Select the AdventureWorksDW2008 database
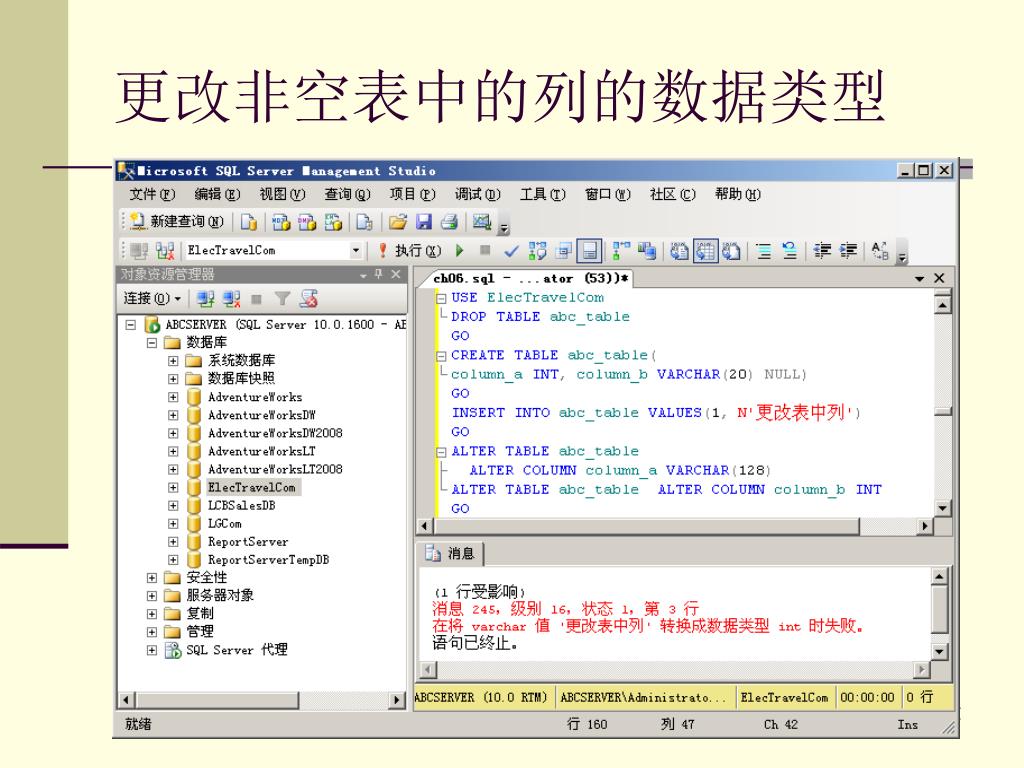Viewport: 1024px width, 768px height. (x=275, y=433)
